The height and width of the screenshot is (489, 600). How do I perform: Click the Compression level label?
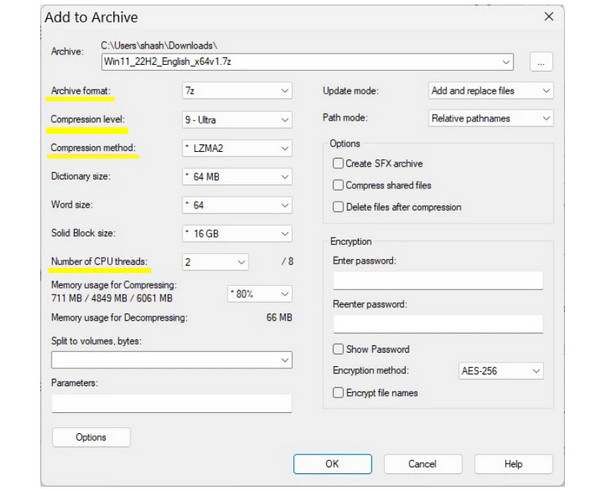click(88, 119)
